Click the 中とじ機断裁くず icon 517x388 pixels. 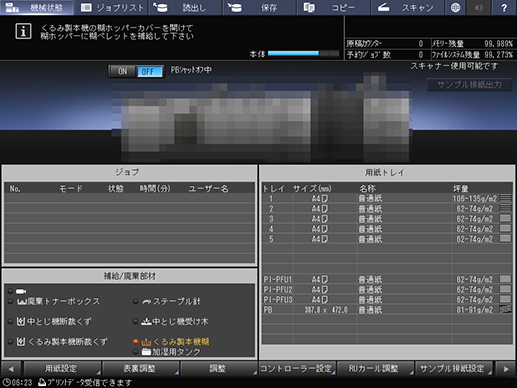coord(21,322)
